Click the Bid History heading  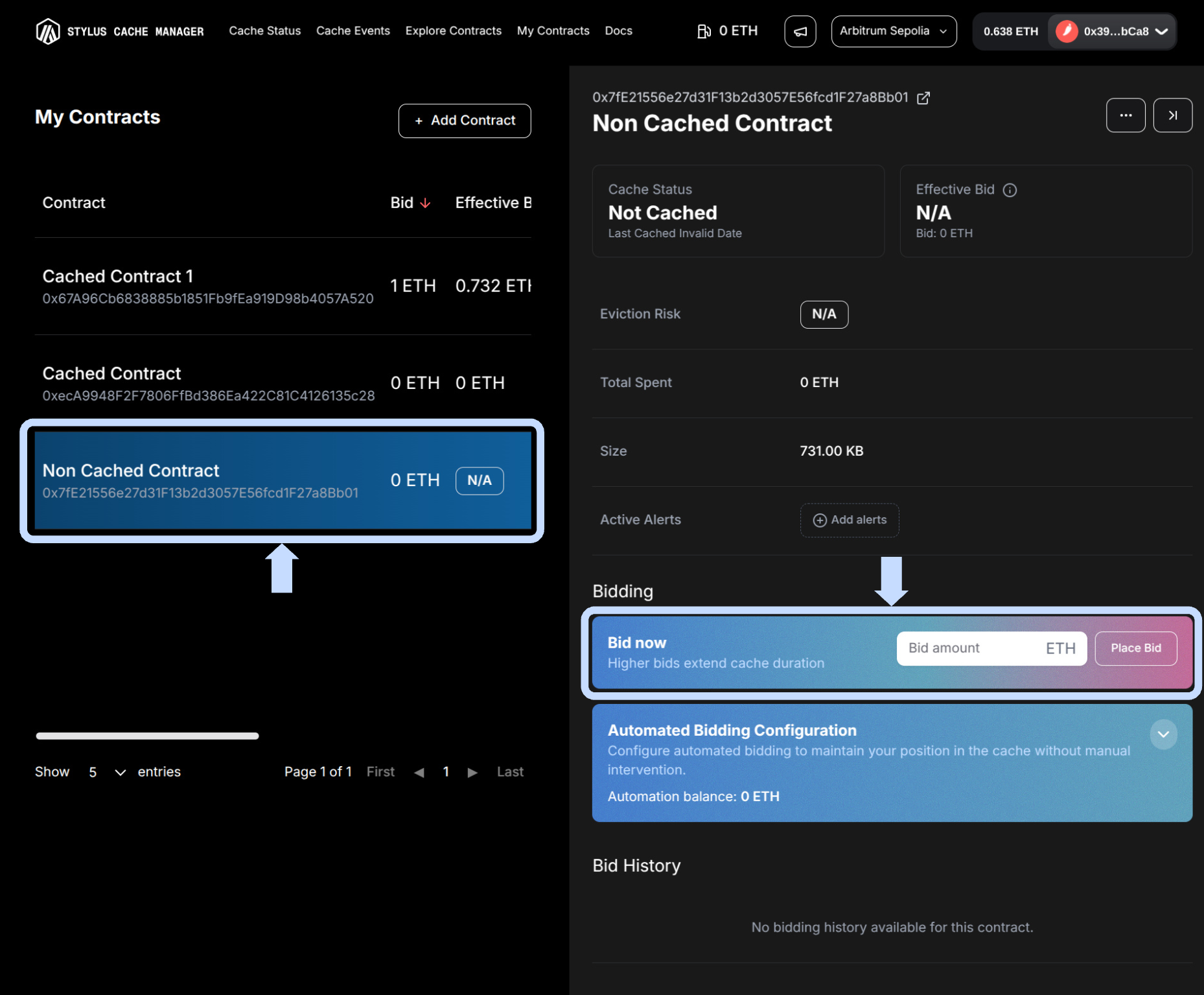(x=636, y=866)
